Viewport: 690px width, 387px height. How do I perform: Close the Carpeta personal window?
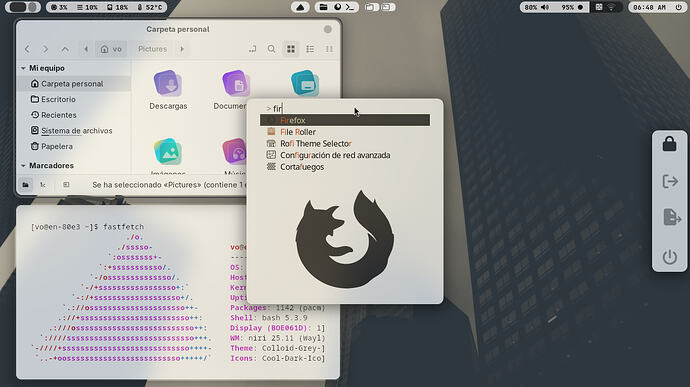328,29
